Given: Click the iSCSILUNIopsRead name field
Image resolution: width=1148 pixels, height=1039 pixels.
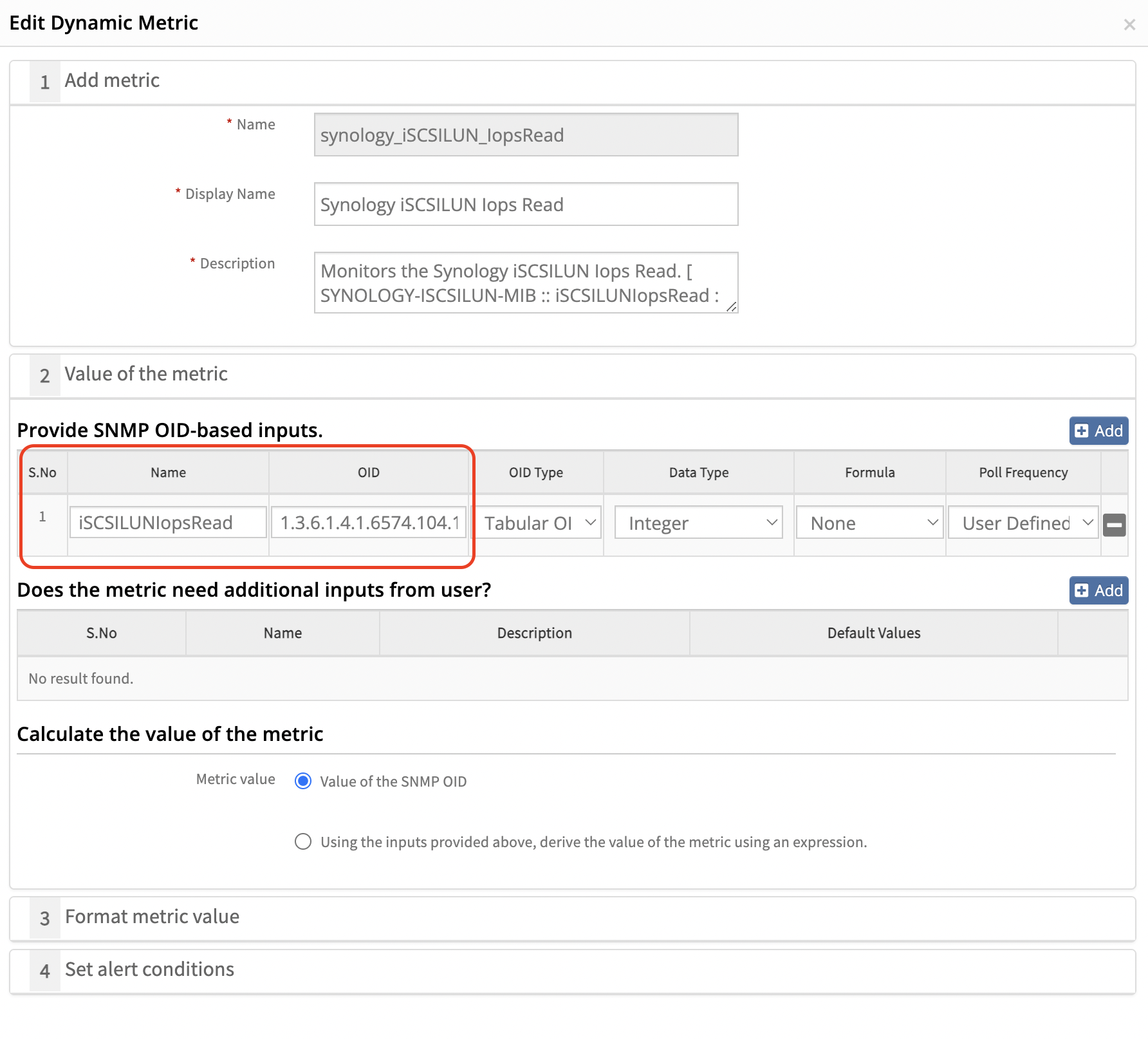Looking at the screenshot, I should pyautogui.click(x=168, y=523).
